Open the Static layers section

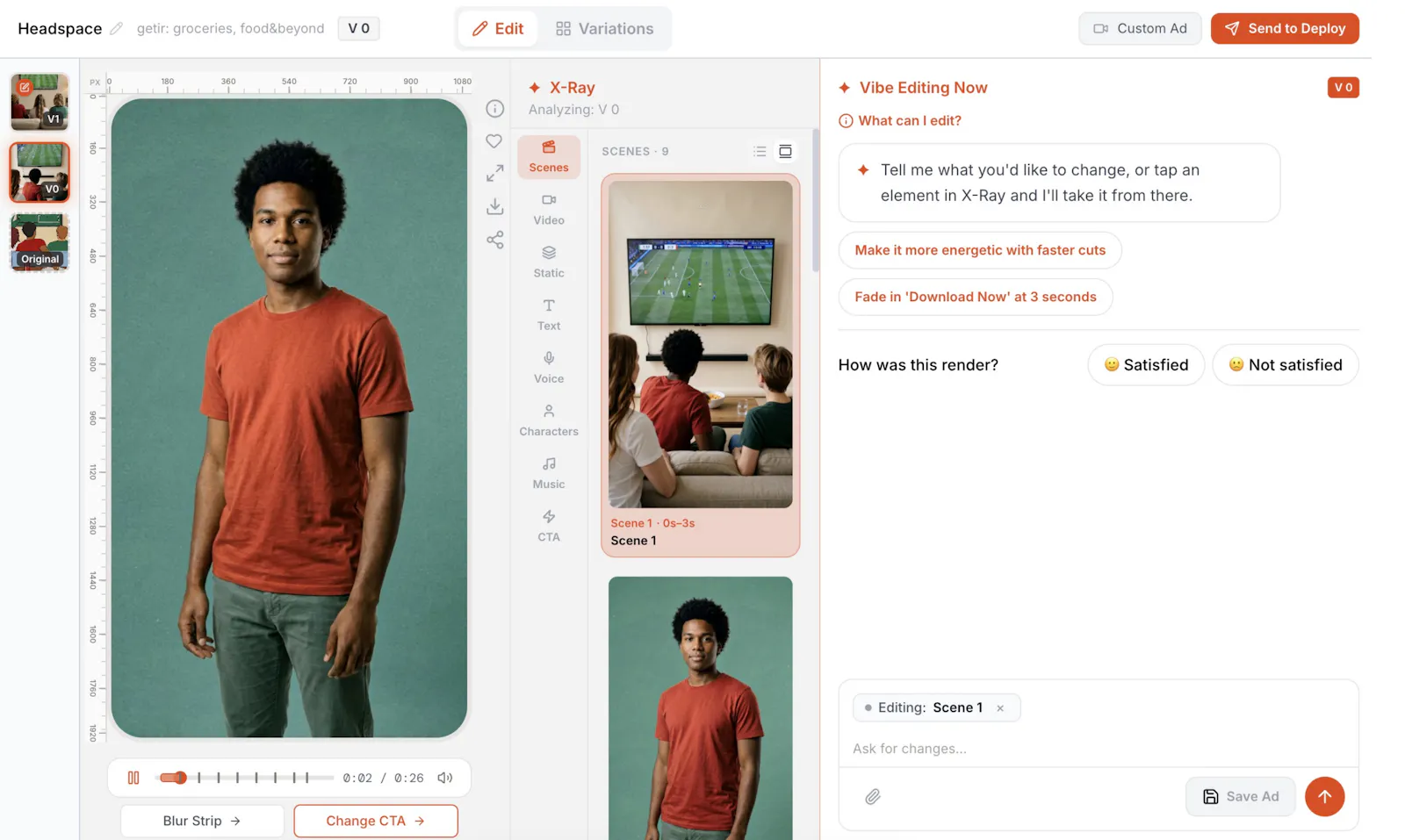click(x=549, y=262)
